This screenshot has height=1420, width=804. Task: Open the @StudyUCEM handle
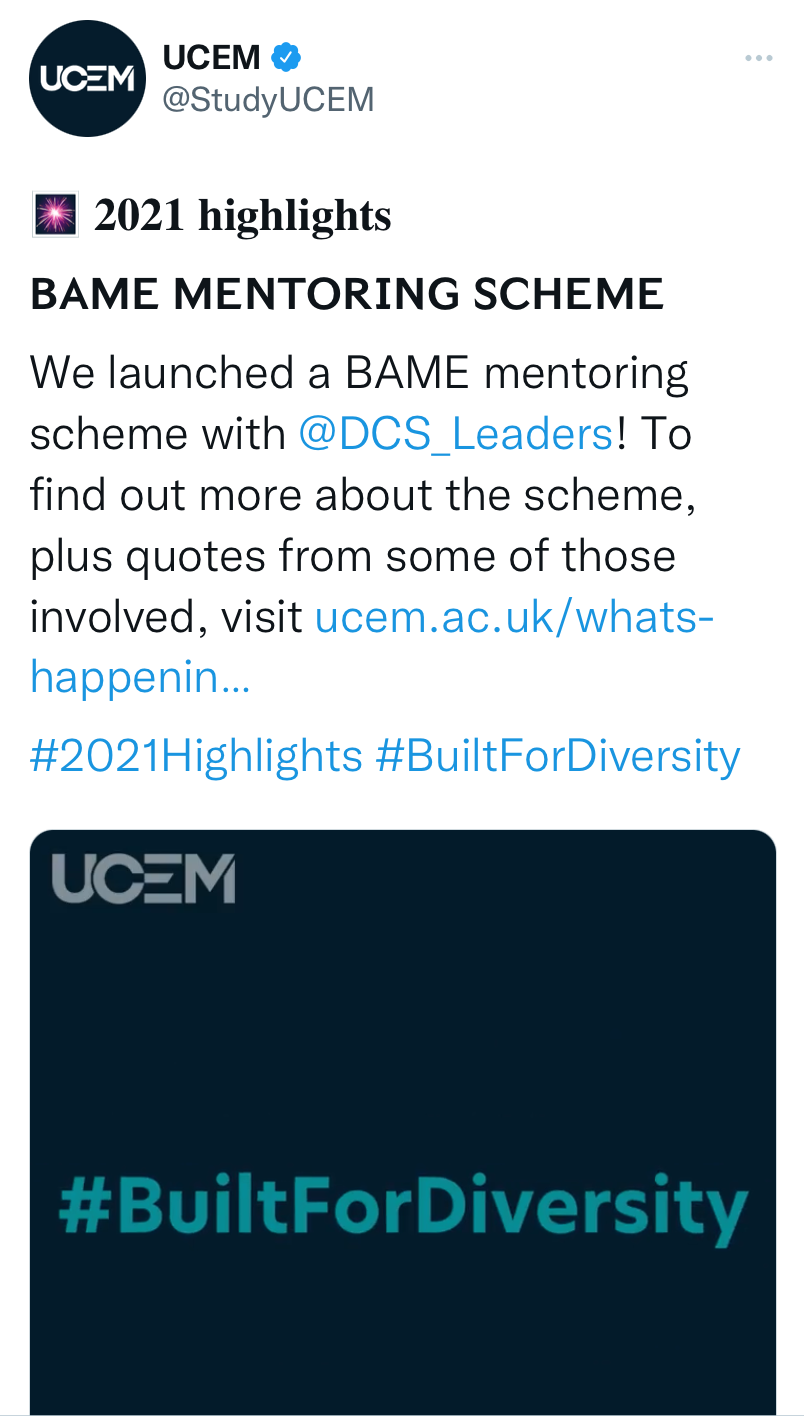tap(268, 100)
